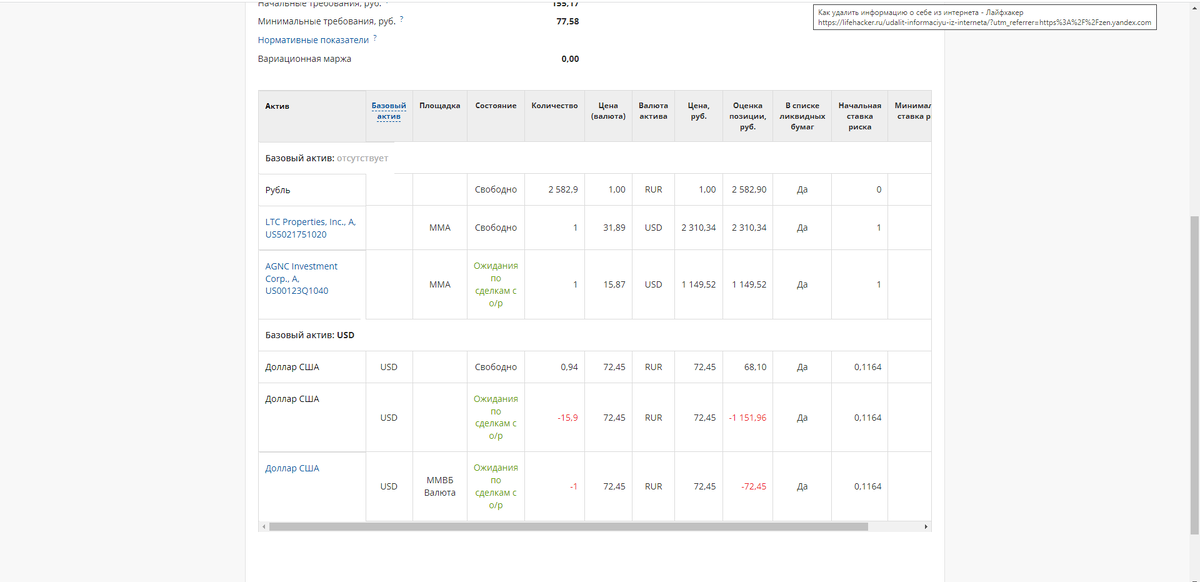Screen dimensions: 1200x582
Task: Open LTC Properties, Inc. asset link
Action: (x=310, y=228)
